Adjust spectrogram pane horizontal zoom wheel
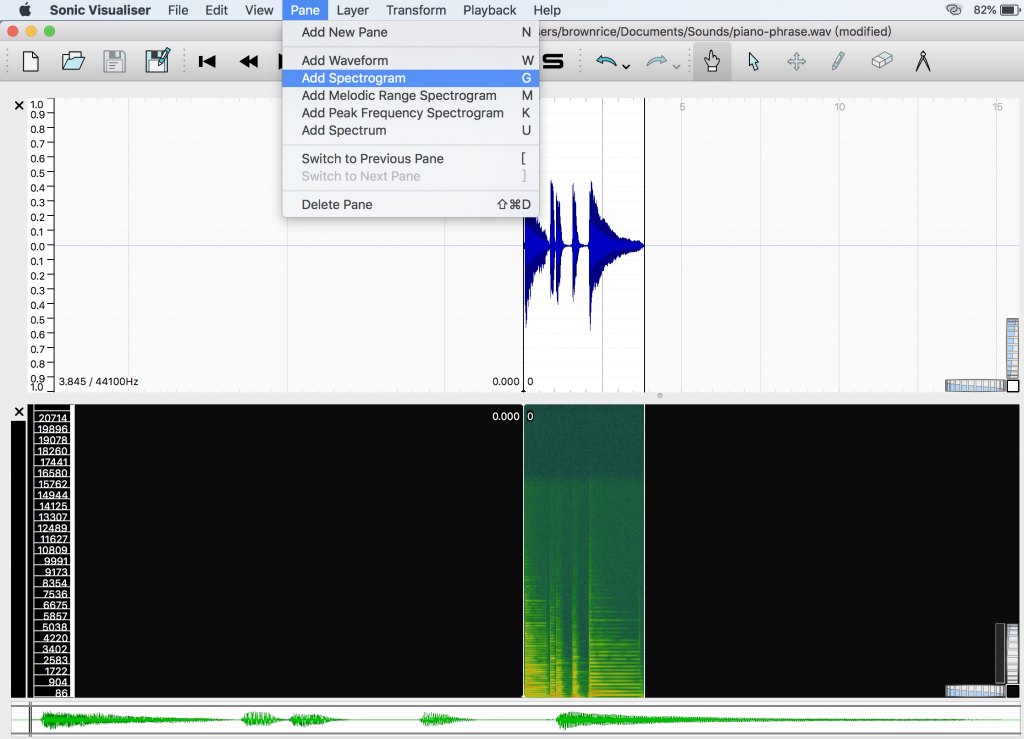This screenshot has width=1024, height=739. click(975, 691)
